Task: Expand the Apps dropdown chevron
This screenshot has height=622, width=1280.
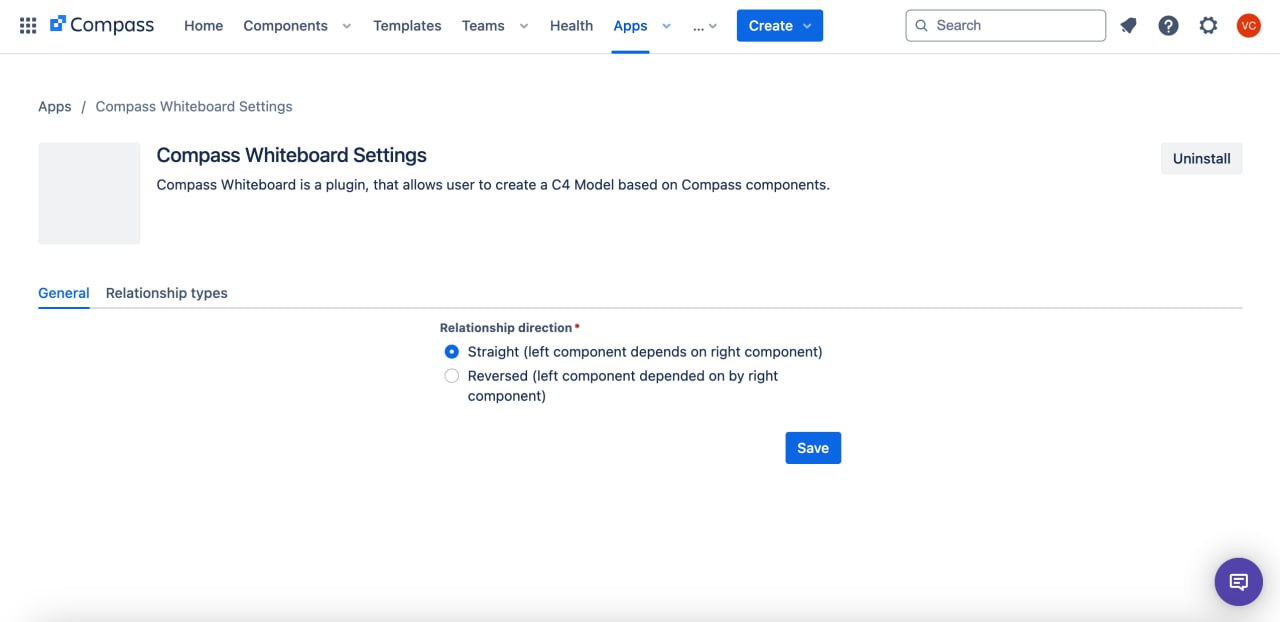Action: coord(666,26)
